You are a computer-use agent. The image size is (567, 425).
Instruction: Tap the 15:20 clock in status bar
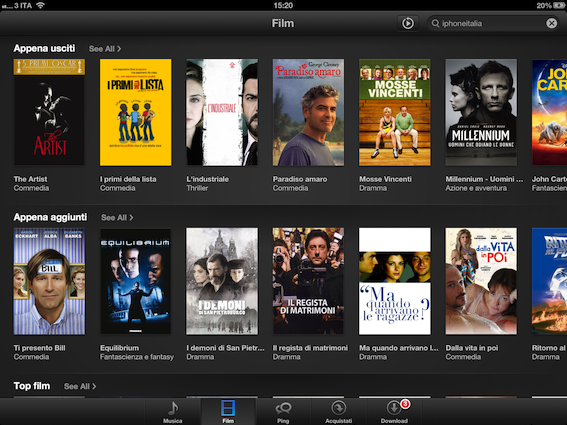point(283,5)
